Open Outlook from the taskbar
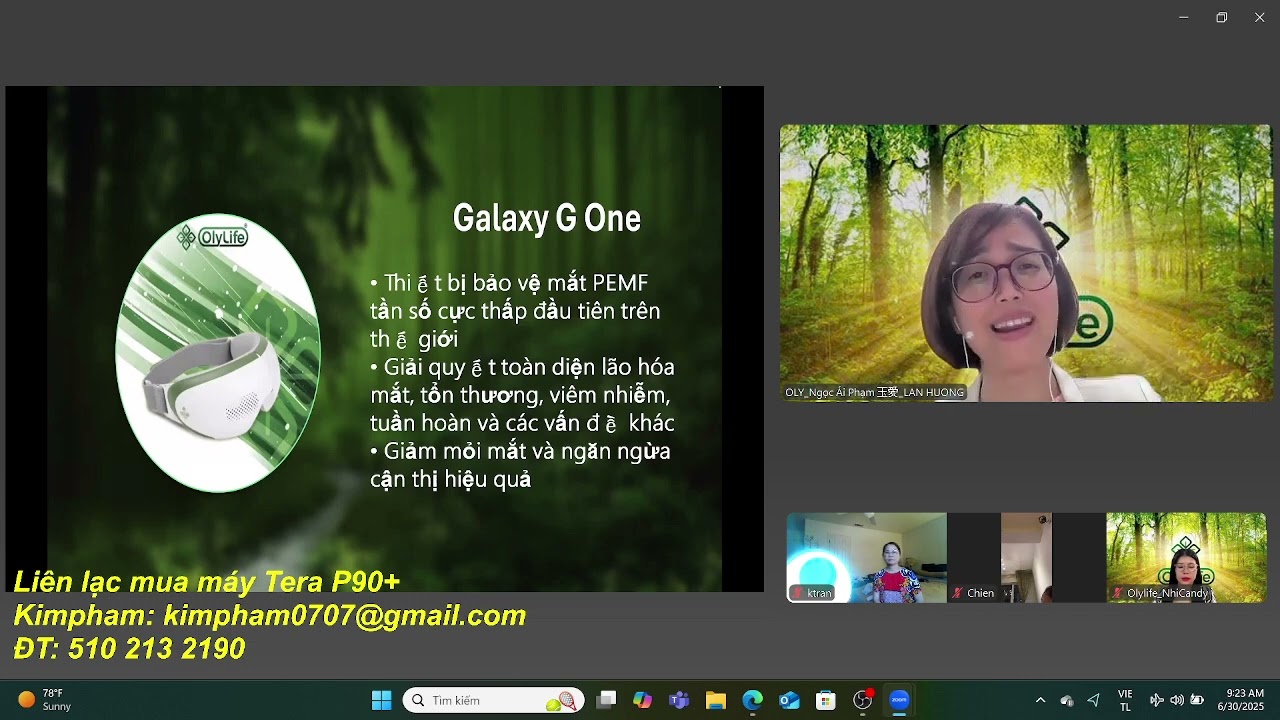 (789, 700)
